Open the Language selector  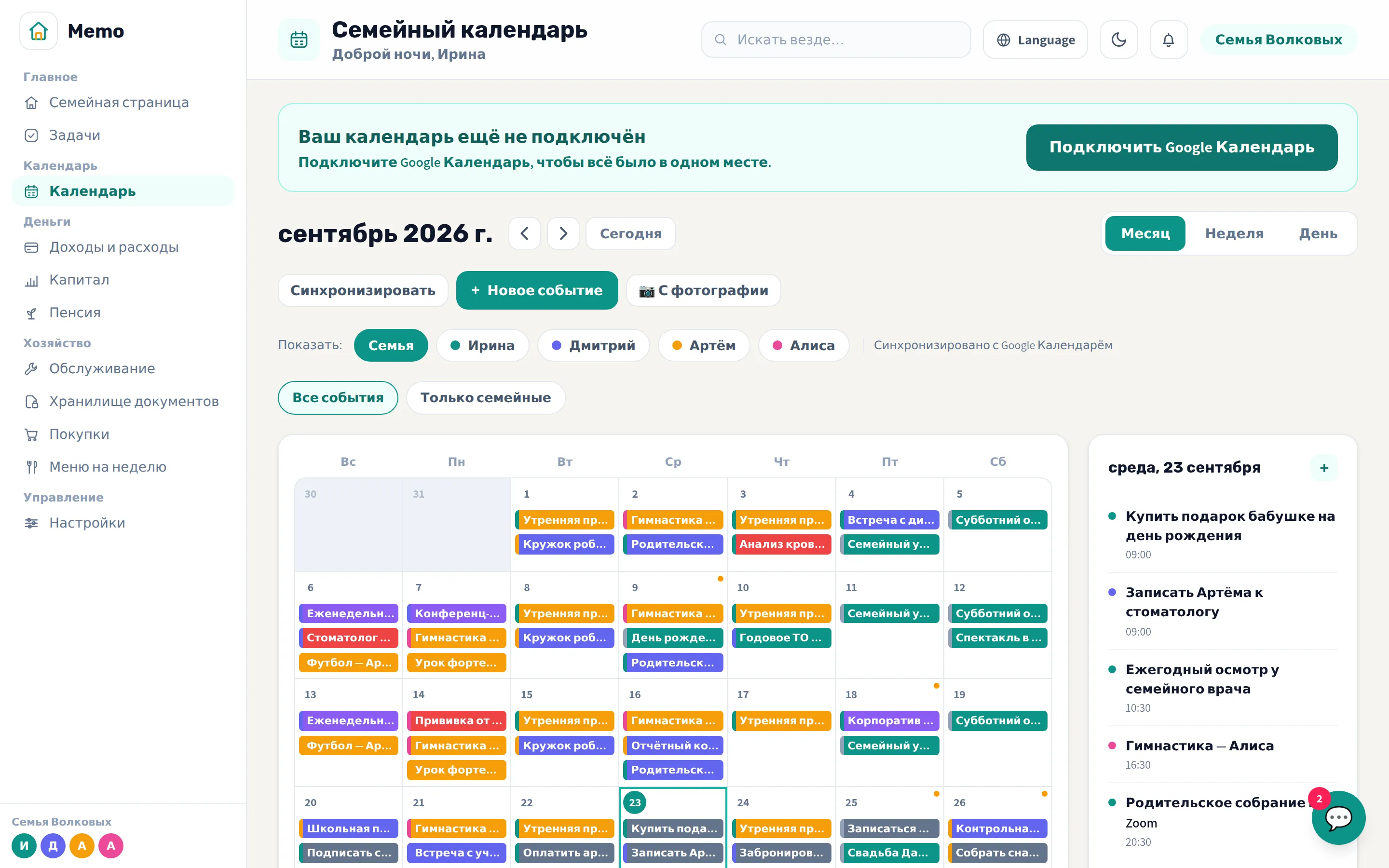1035,40
